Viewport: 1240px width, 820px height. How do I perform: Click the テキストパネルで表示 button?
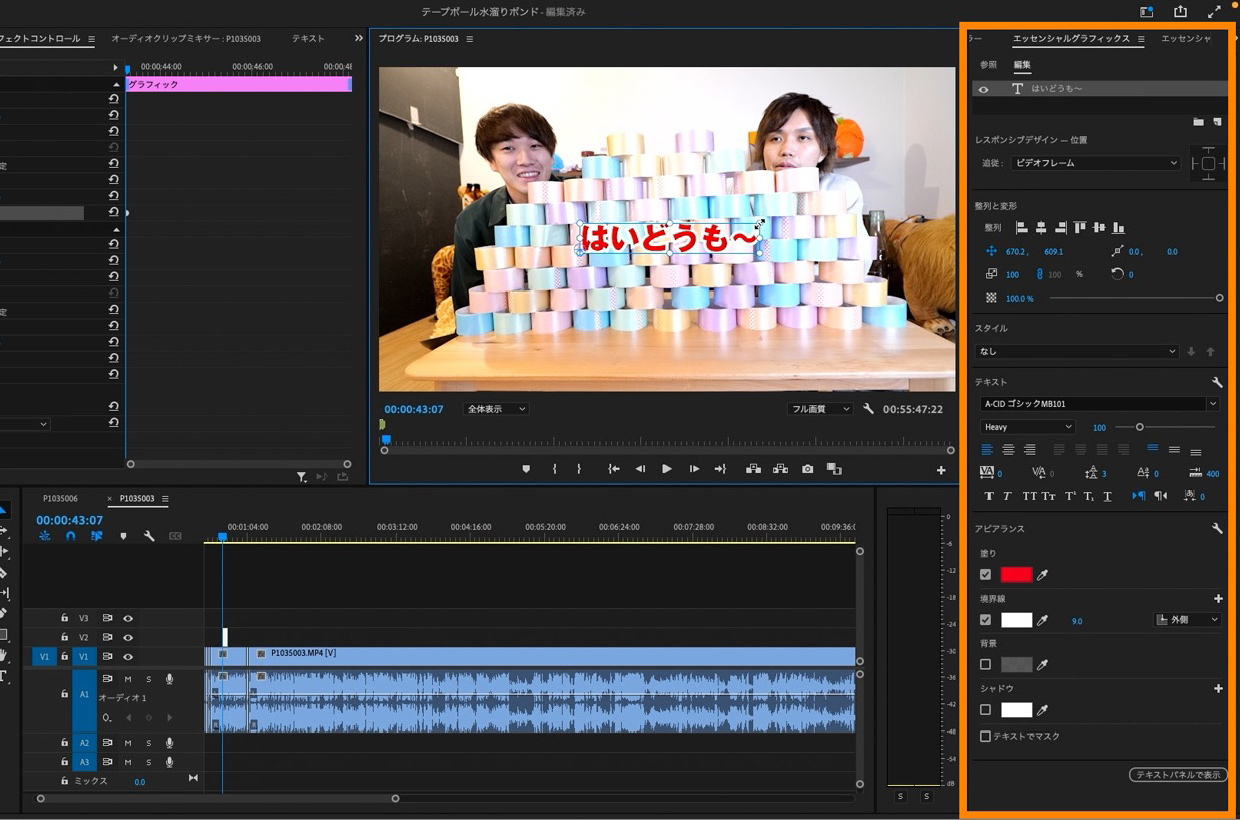coord(1178,775)
